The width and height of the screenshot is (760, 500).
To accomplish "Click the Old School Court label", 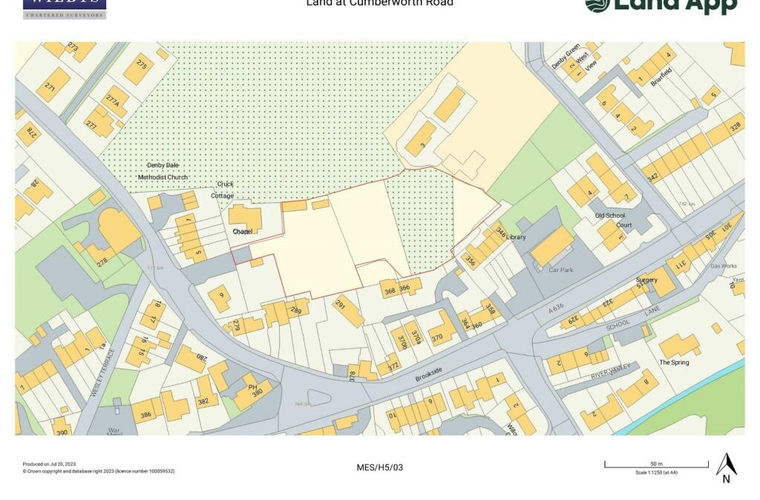I will pos(612,220).
